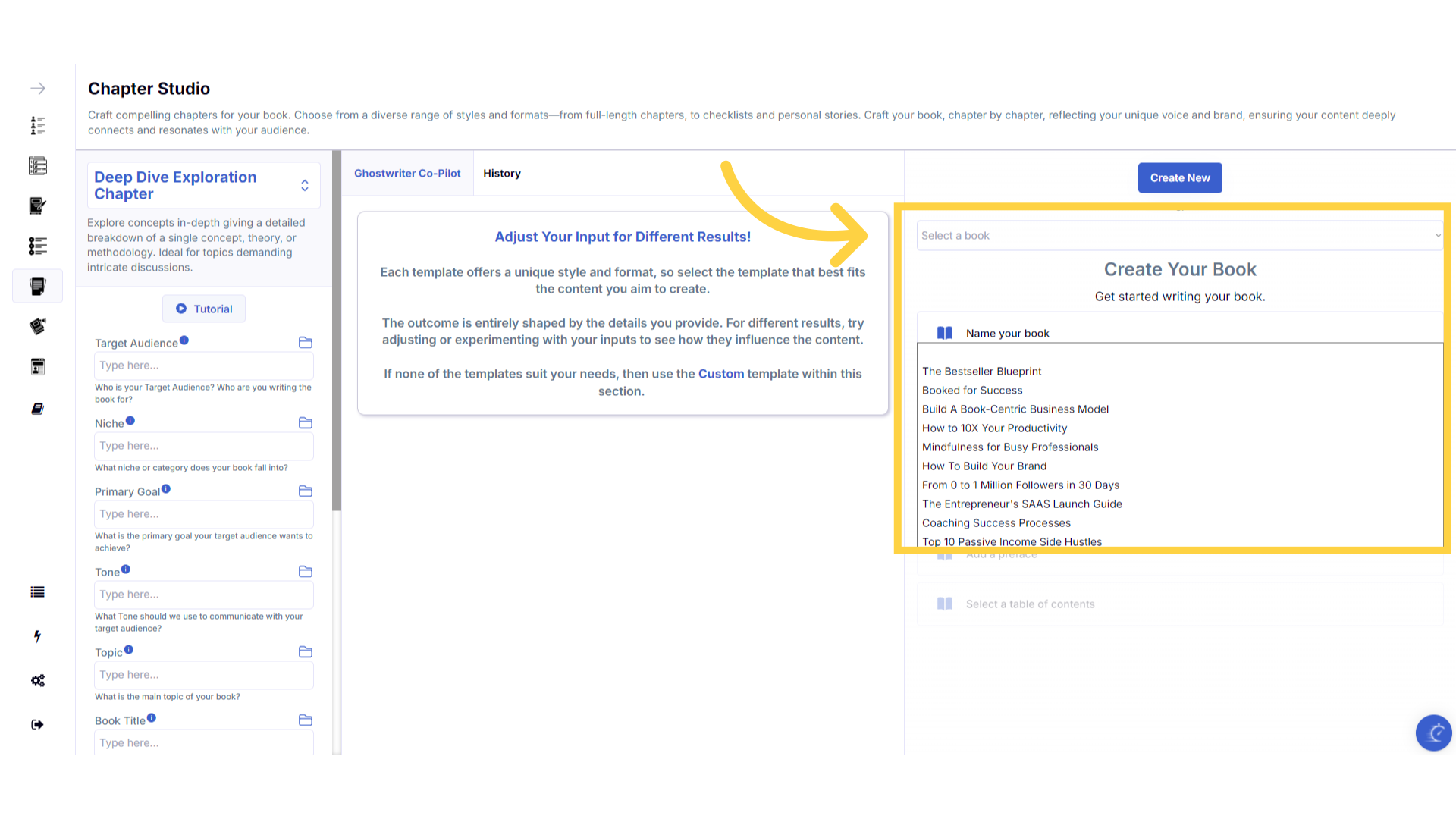Open settings gears icon in sidebar
This screenshot has height=819, width=1456.
point(38,680)
